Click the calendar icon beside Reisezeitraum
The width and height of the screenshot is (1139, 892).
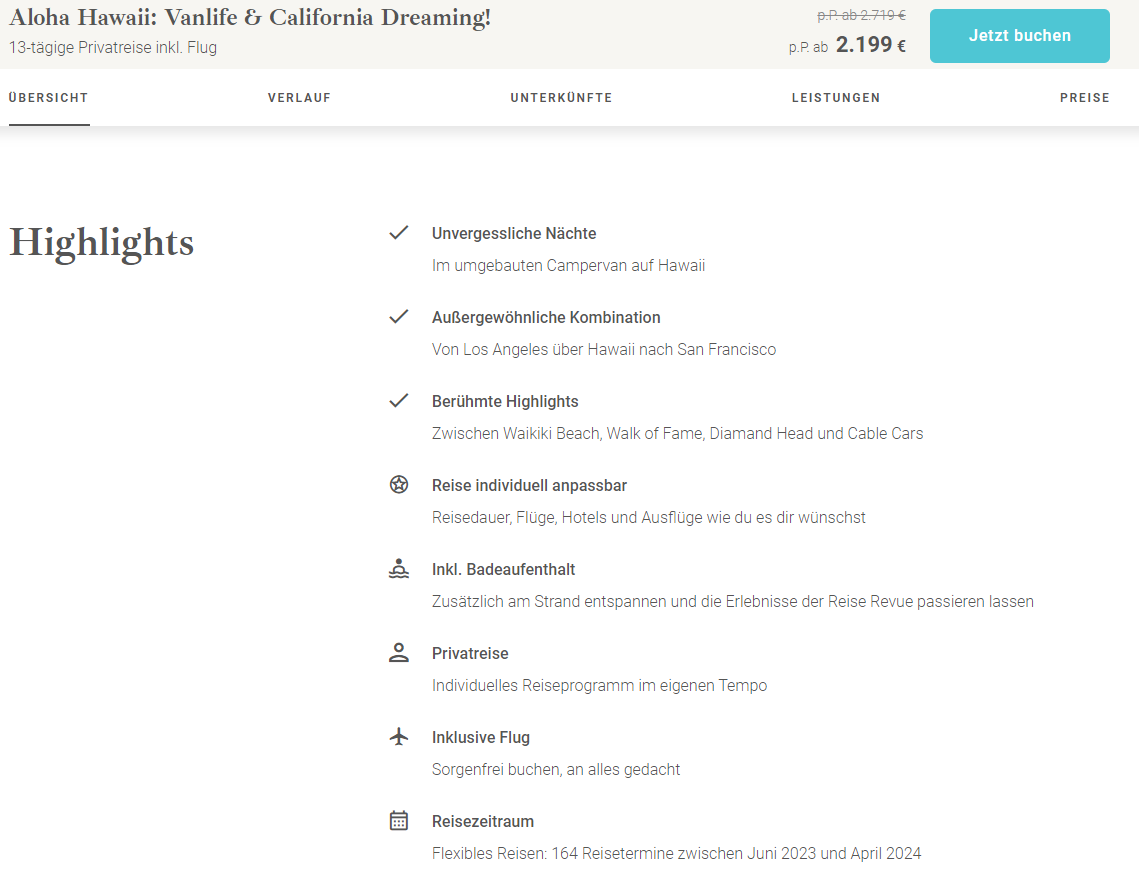click(x=399, y=821)
